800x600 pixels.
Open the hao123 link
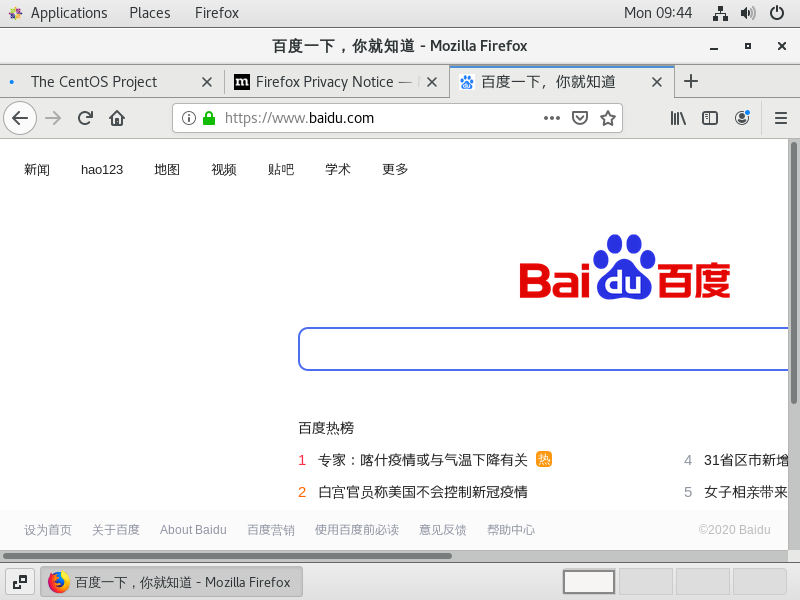pos(102,169)
